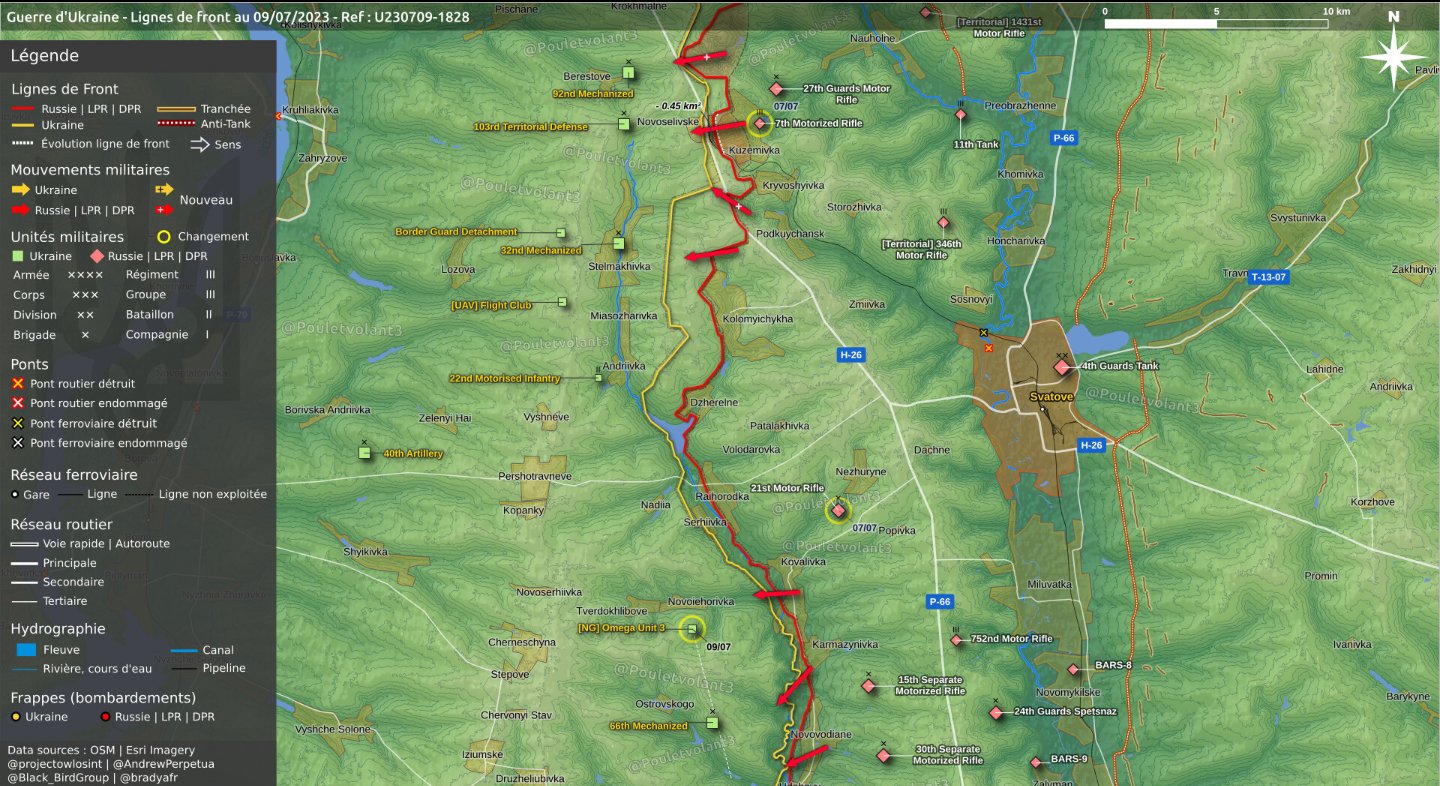The image size is (1440, 786).
Task: Click the T-13-07 road shield
Action: click(x=1267, y=277)
